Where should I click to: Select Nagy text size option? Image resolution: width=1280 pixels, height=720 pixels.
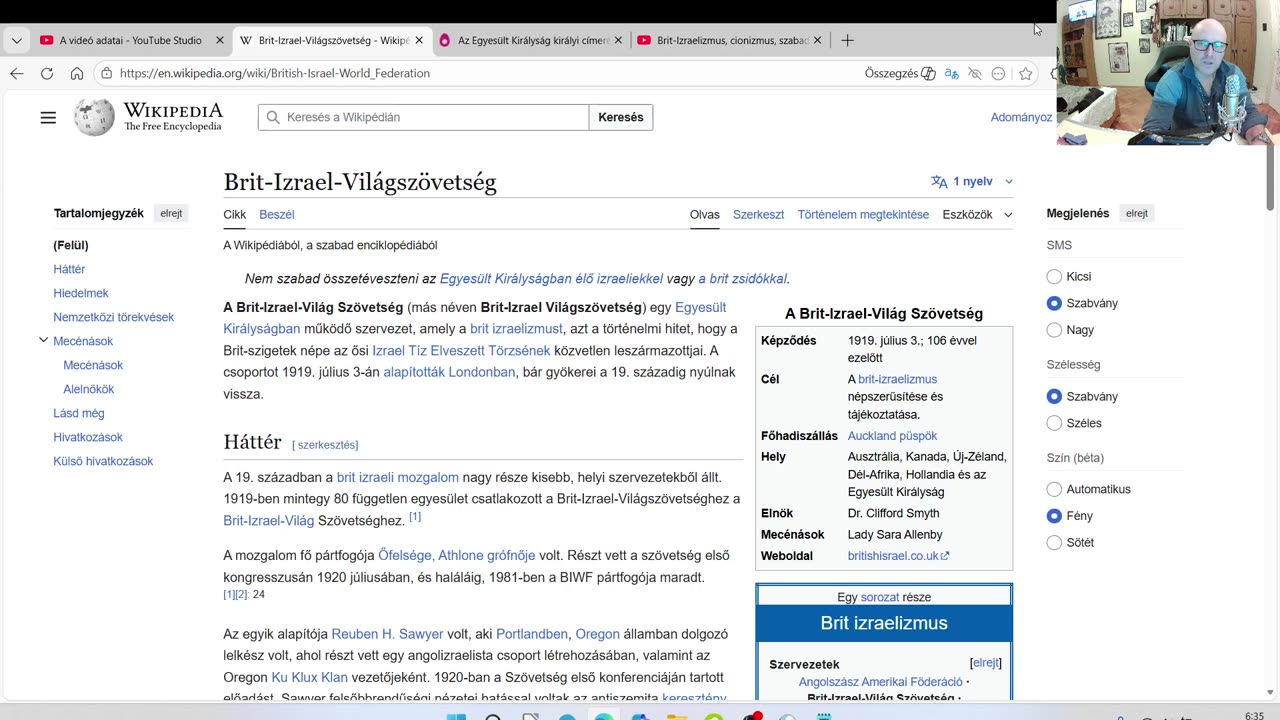pos(1054,330)
